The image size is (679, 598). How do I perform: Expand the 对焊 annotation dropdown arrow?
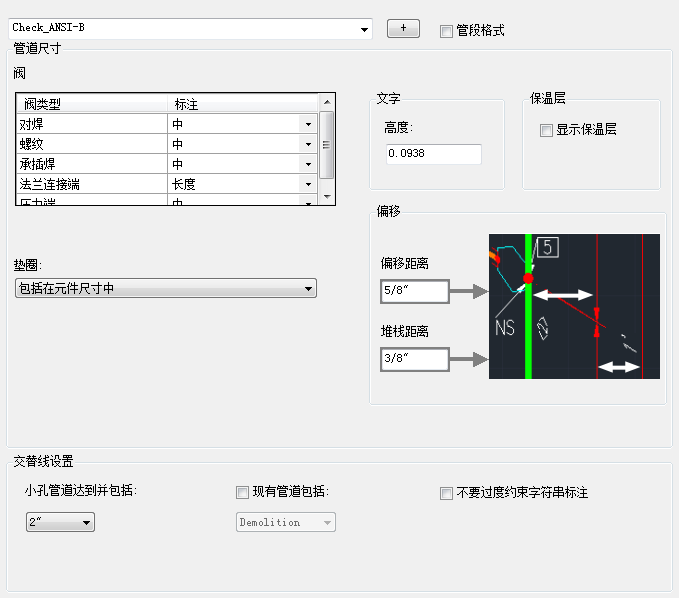pos(308,124)
